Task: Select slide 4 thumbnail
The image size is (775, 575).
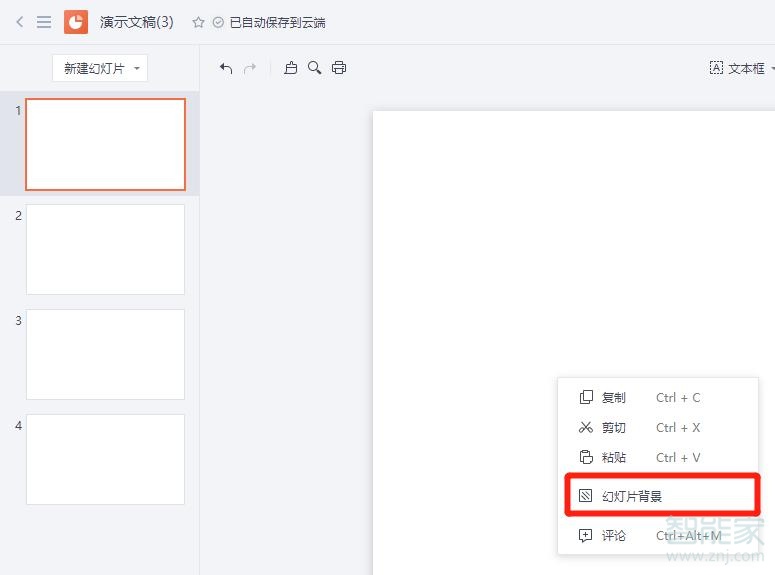Action: (x=105, y=459)
